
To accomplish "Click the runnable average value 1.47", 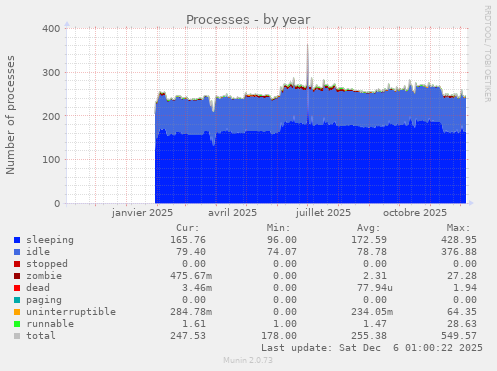I will point(375,324).
